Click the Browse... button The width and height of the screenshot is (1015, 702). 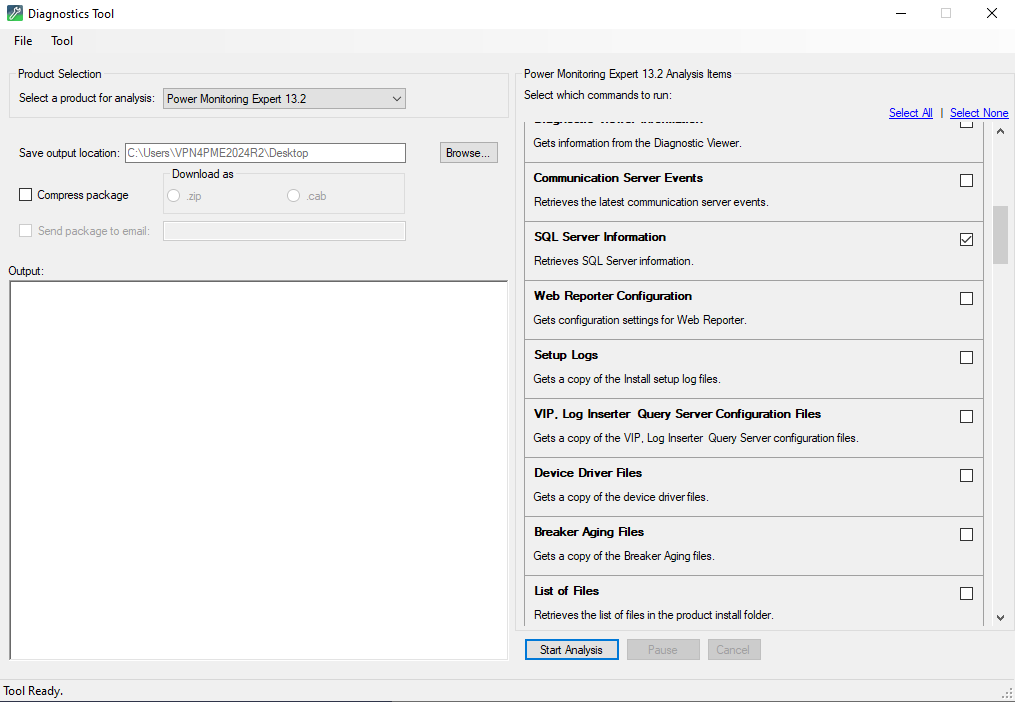coord(469,153)
